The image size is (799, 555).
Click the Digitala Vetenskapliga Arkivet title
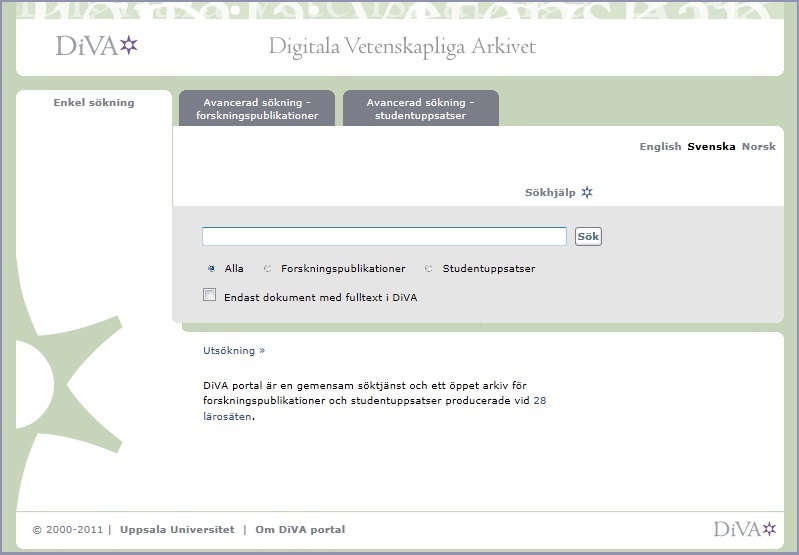coord(403,47)
